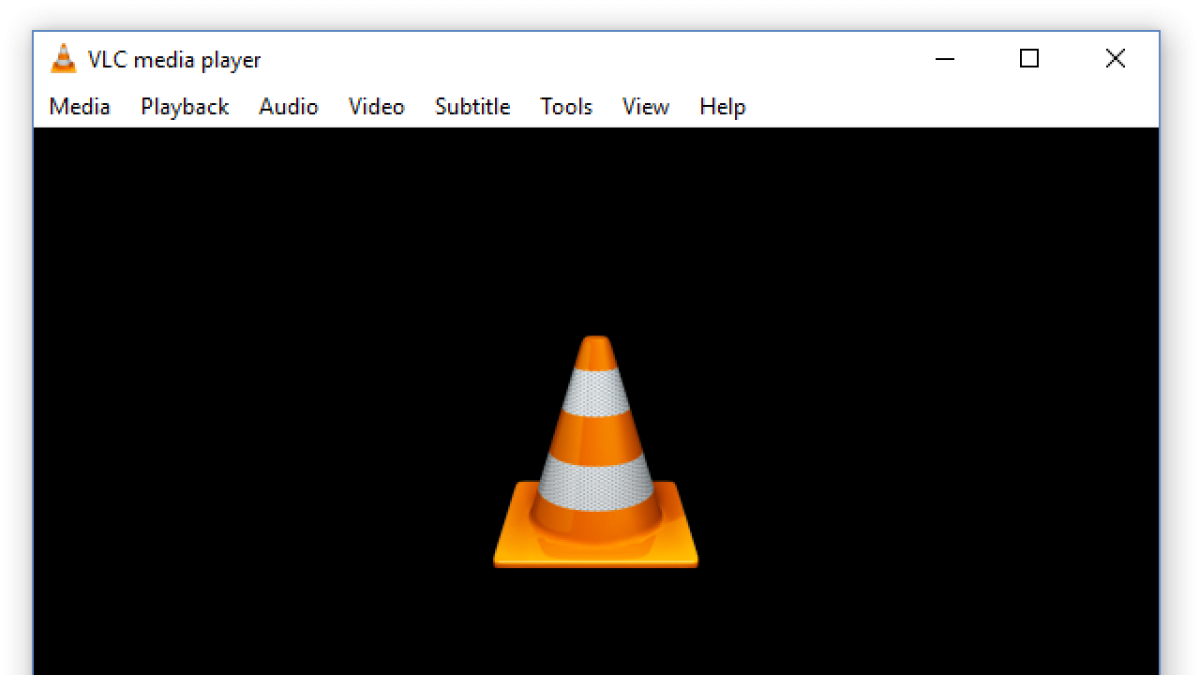The width and height of the screenshot is (1200, 675).
Task: Click the top orange tip of the cone
Action: [596, 350]
